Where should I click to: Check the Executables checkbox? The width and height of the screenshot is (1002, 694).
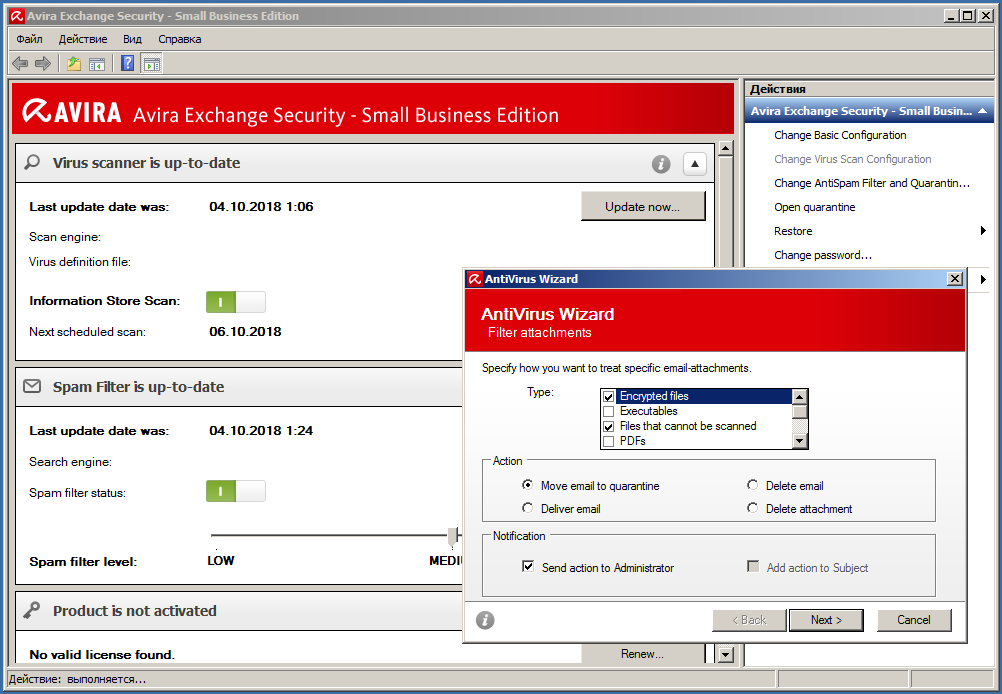608,411
